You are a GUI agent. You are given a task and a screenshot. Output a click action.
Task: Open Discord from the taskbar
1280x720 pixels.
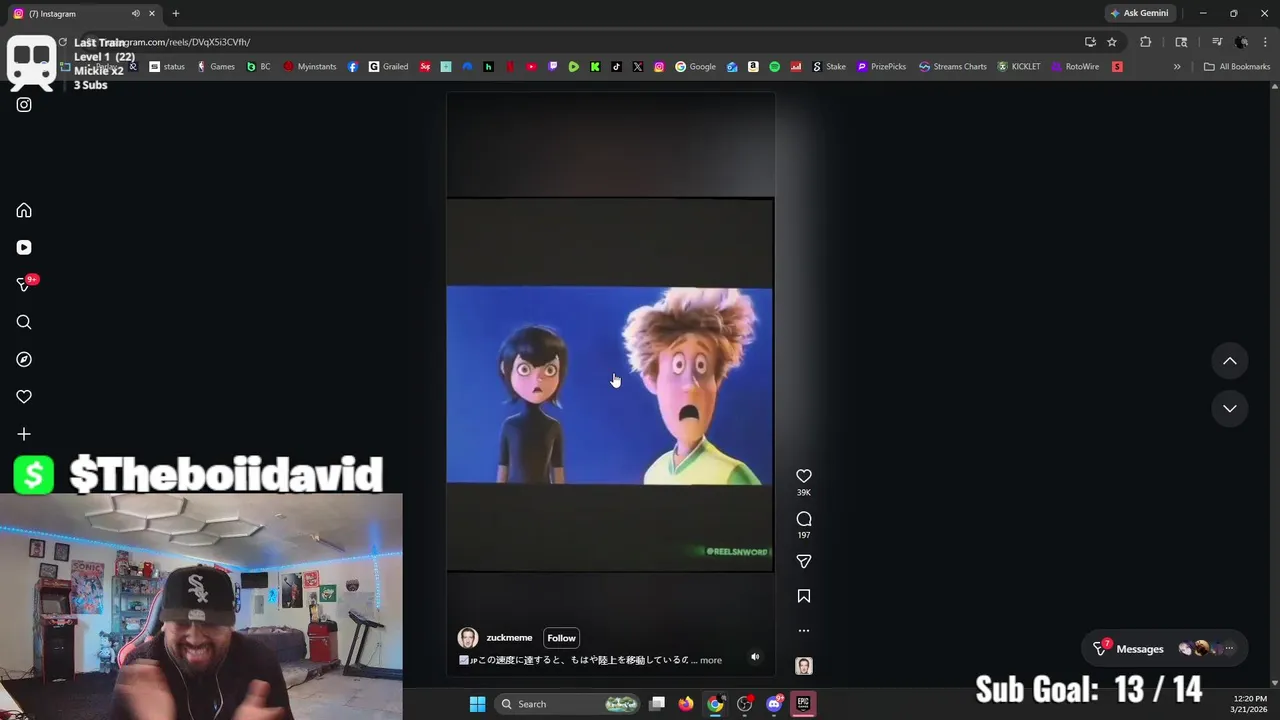point(774,704)
